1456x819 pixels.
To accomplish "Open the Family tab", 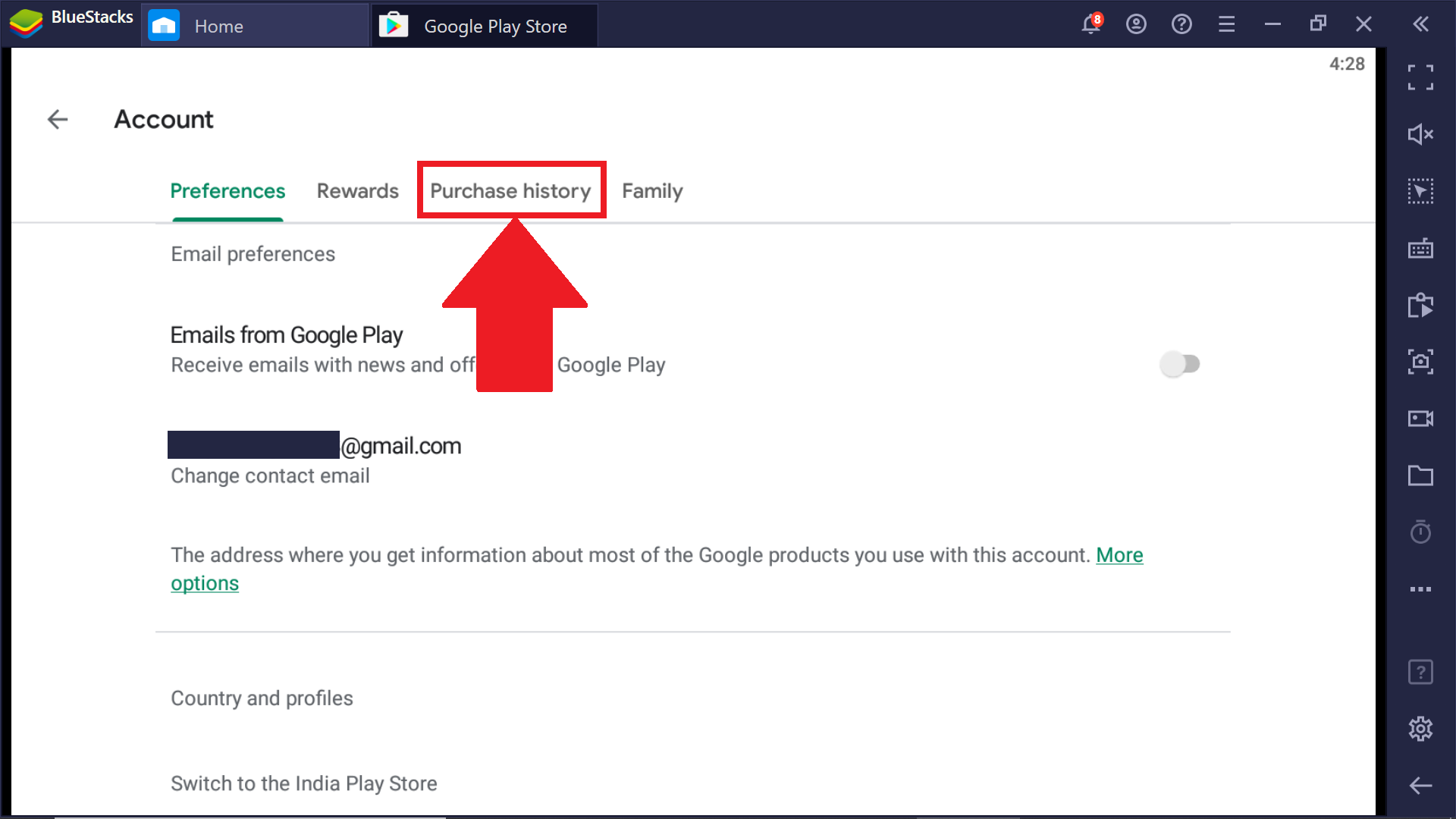I will pyautogui.click(x=652, y=191).
